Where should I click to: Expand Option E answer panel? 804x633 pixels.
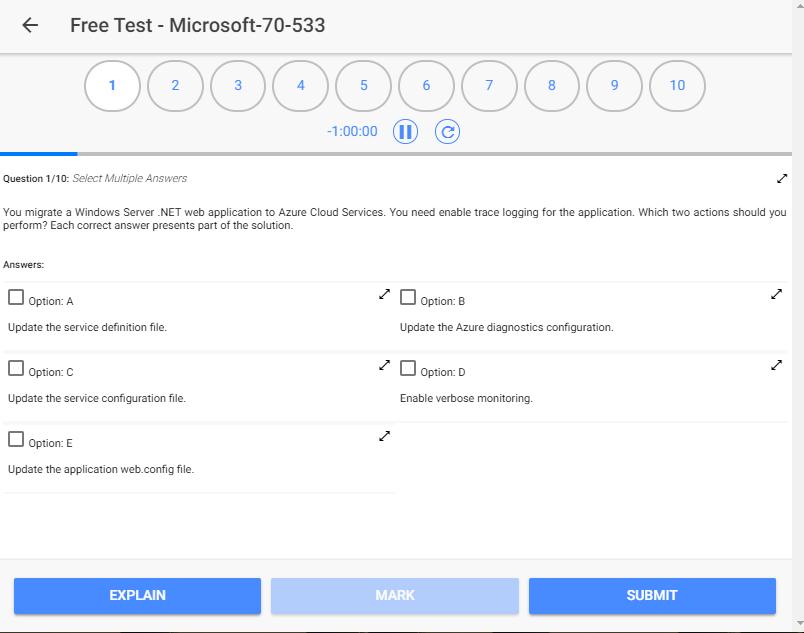(x=384, y=436)
